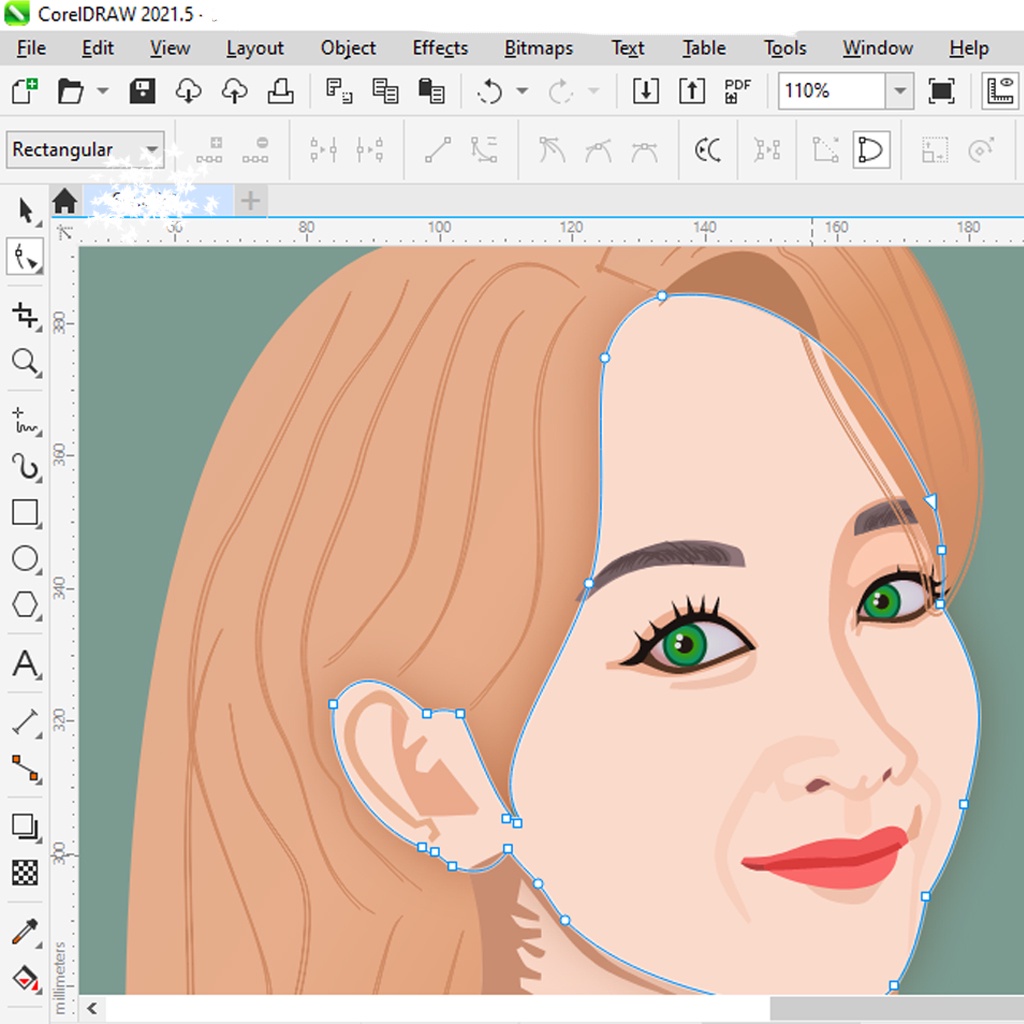Save the document with the Save icon
This screenshot has height=1024, width=1024.
point(141,90)
